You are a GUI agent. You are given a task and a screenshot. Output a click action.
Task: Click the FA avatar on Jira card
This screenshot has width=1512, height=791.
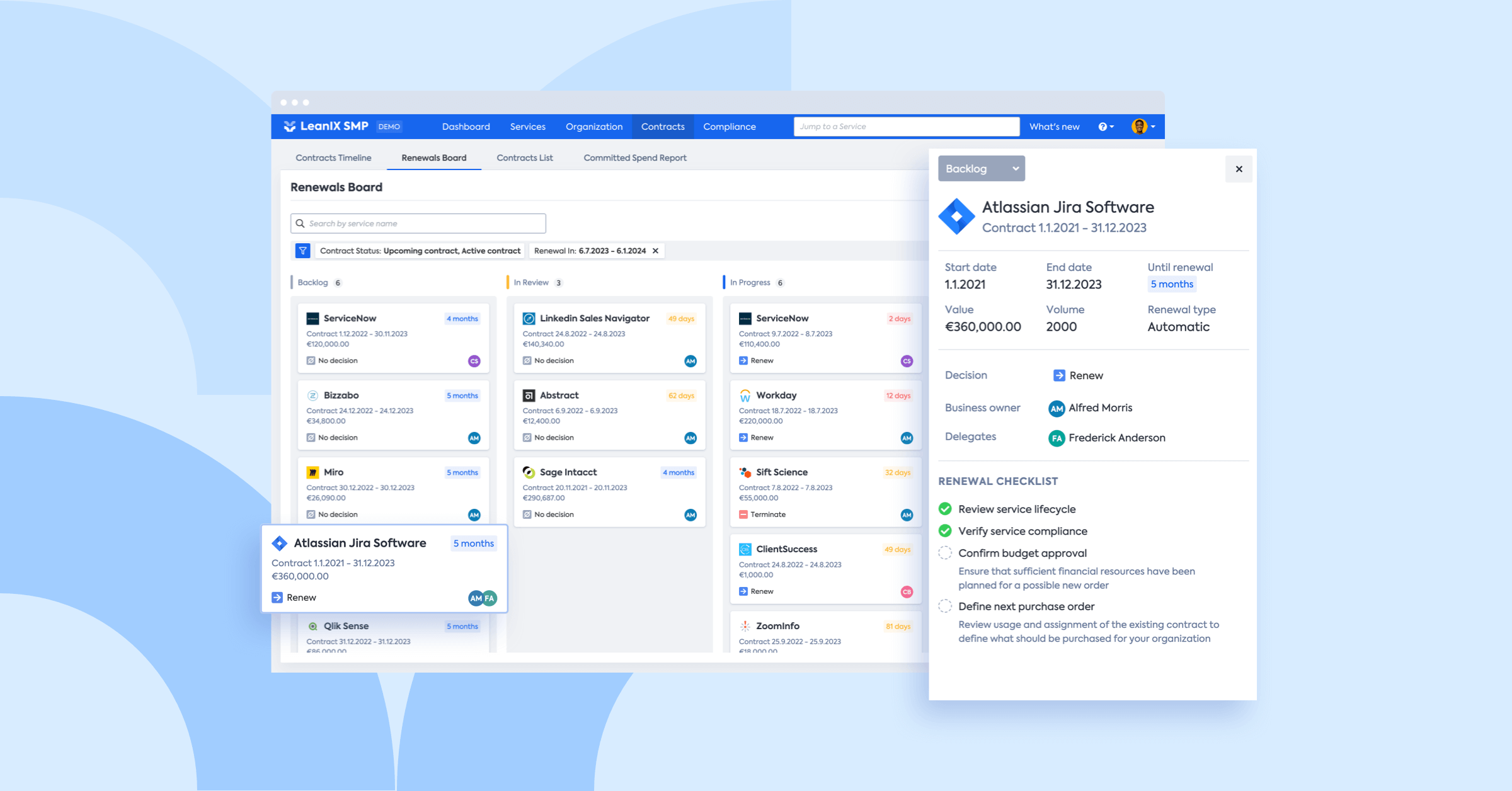(490, 598)
